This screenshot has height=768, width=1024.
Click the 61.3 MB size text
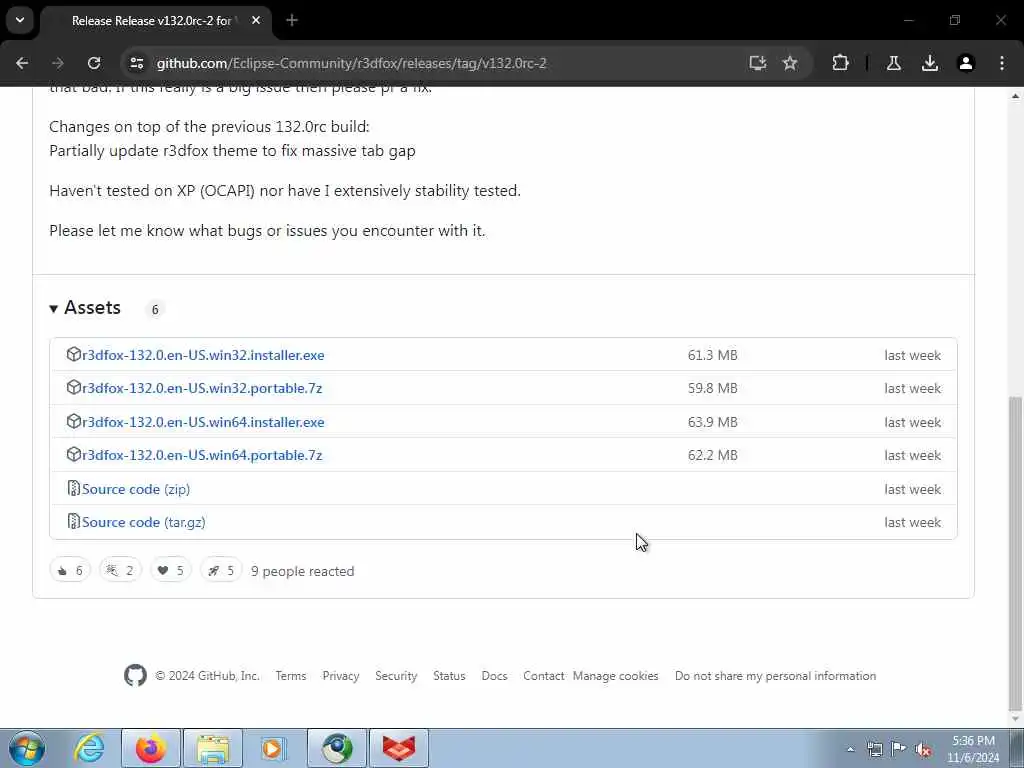pyautogui.click(x=712, y=355)
